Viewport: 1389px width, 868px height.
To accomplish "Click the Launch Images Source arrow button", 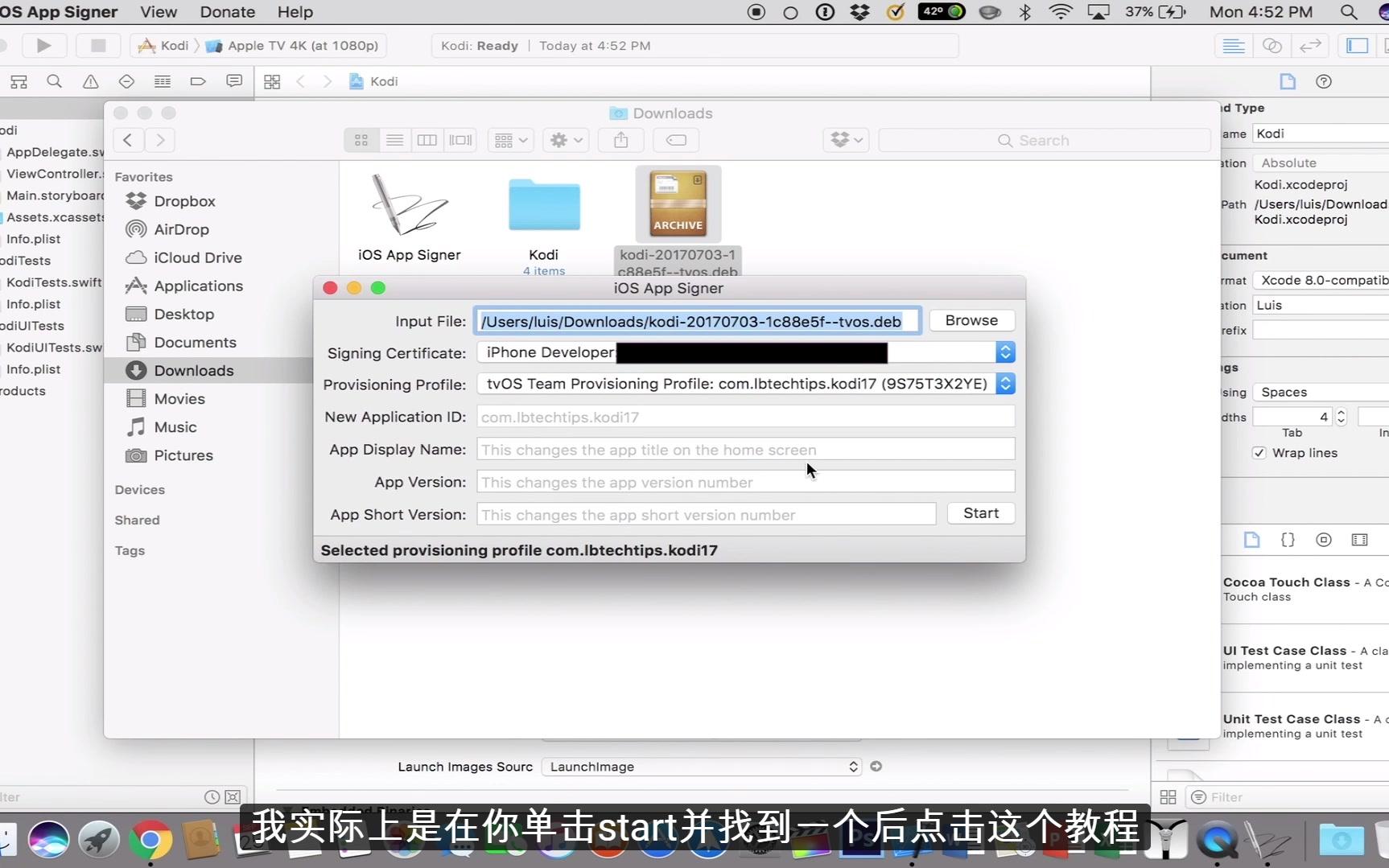I will click(876, 767).
